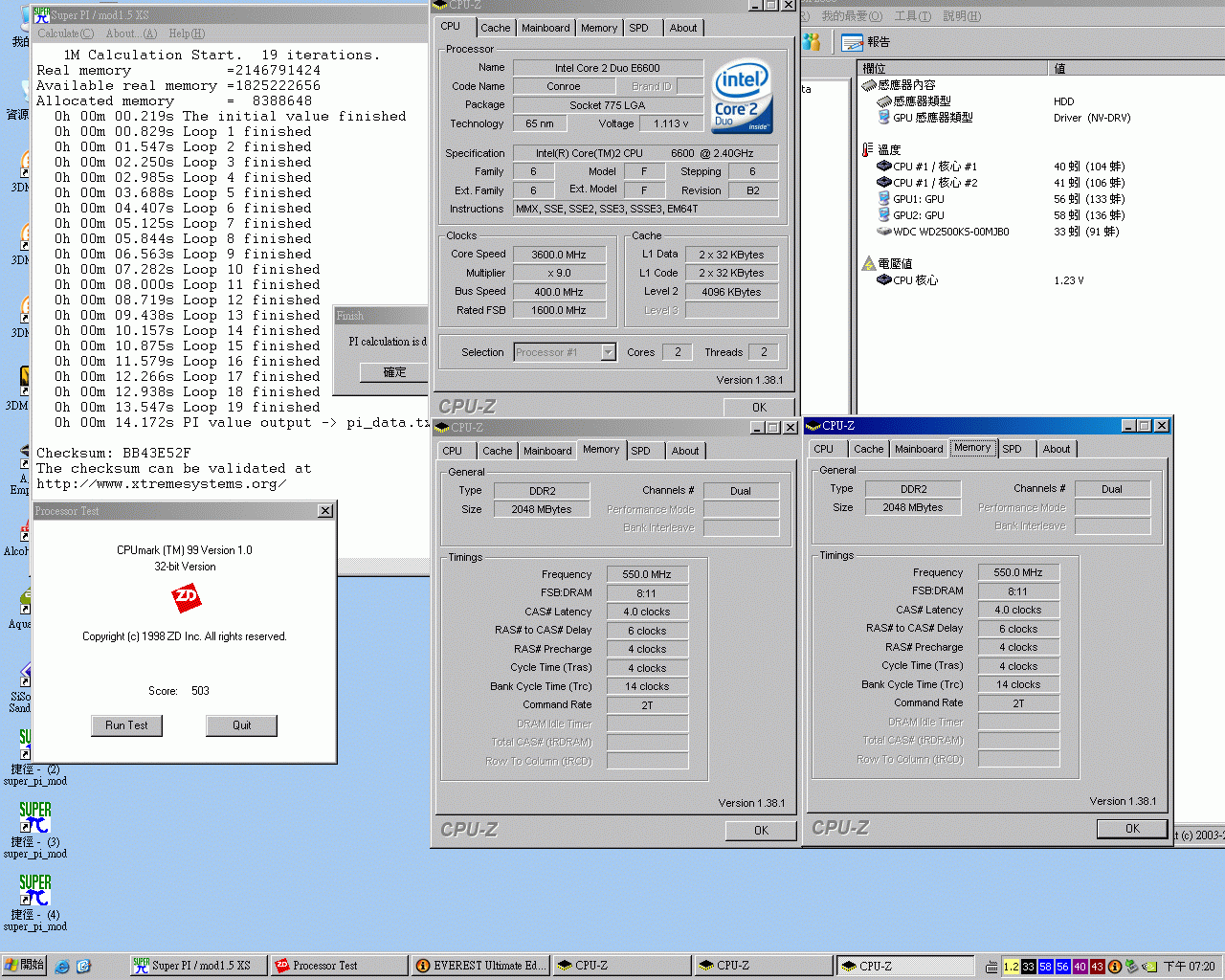Click the 欄位 column header in EVEREST
Viewport: 1225px width, 980px height.
point(953,68)
